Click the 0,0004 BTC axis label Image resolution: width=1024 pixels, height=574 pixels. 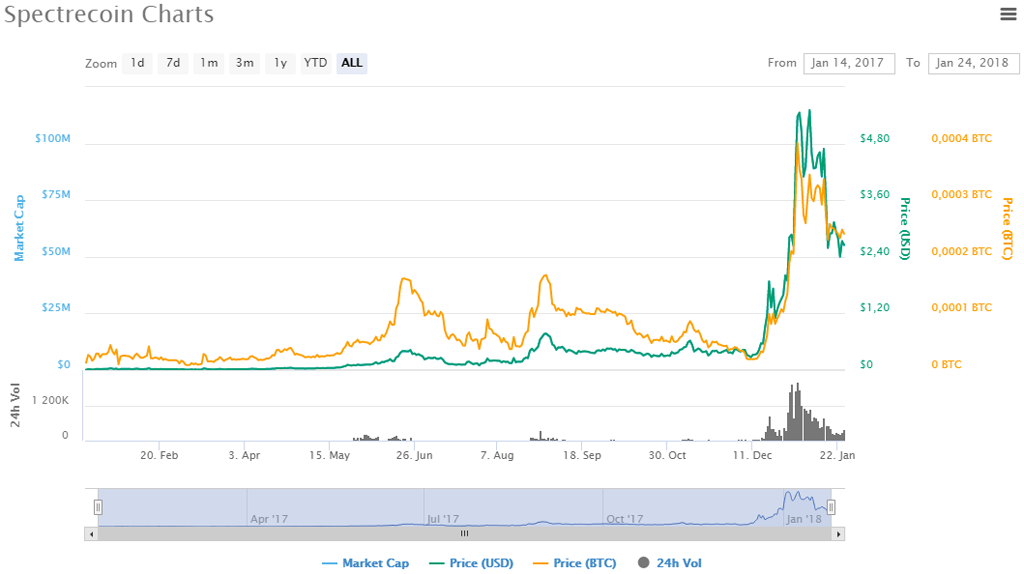point(961,138)
